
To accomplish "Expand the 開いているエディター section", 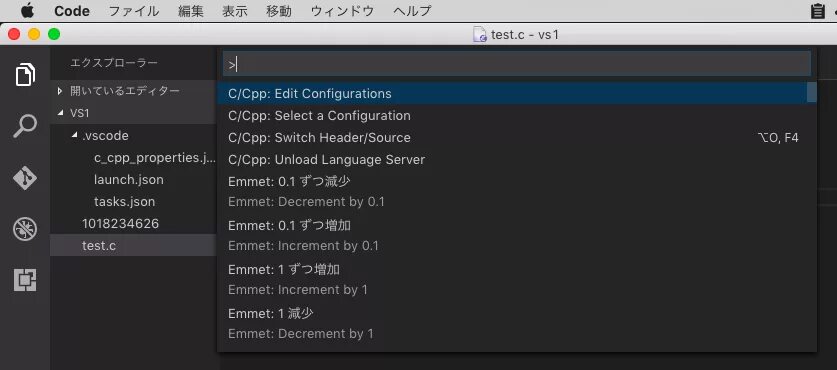I will point(133,91).
